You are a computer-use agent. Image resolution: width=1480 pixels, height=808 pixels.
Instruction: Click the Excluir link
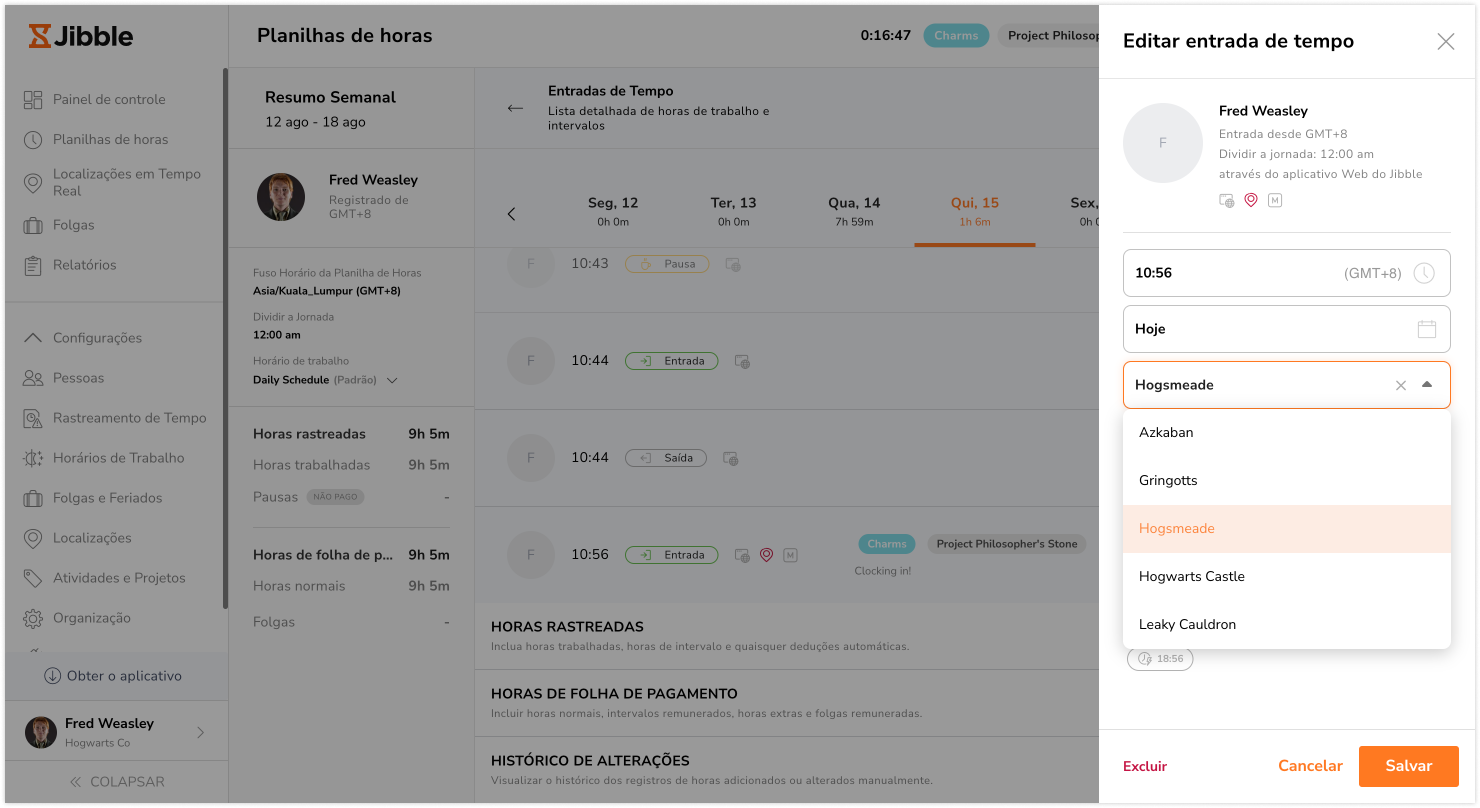[1145, 766]
